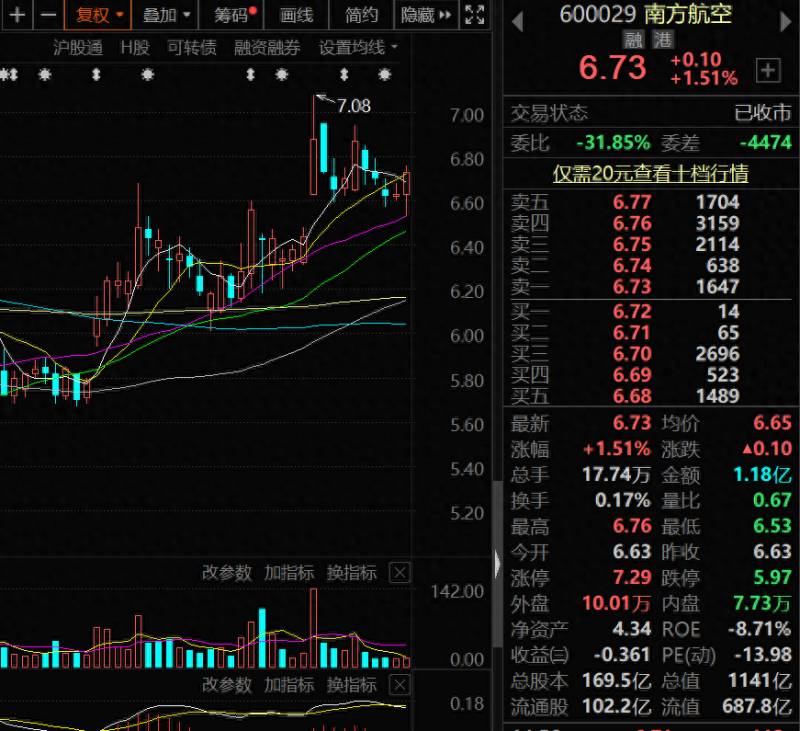Add stock to watchlist with plus box

click(x=768, y=70)
